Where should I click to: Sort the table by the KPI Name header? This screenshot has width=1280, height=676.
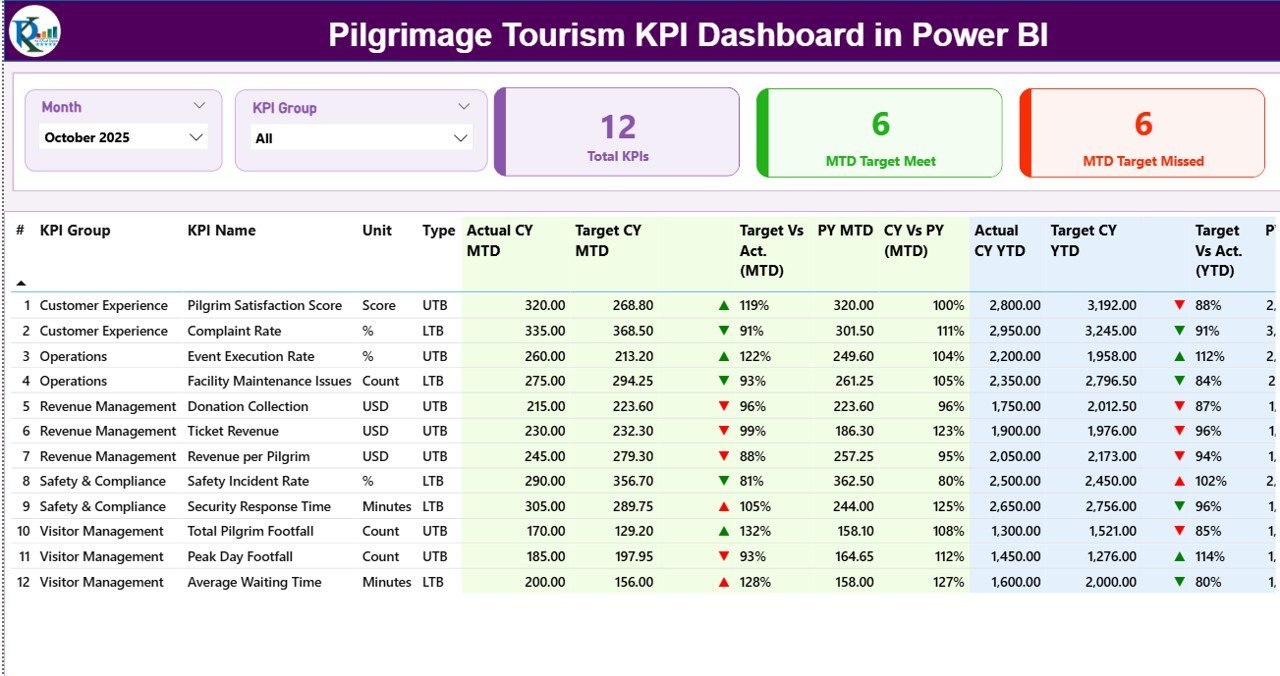pos(221,230)
